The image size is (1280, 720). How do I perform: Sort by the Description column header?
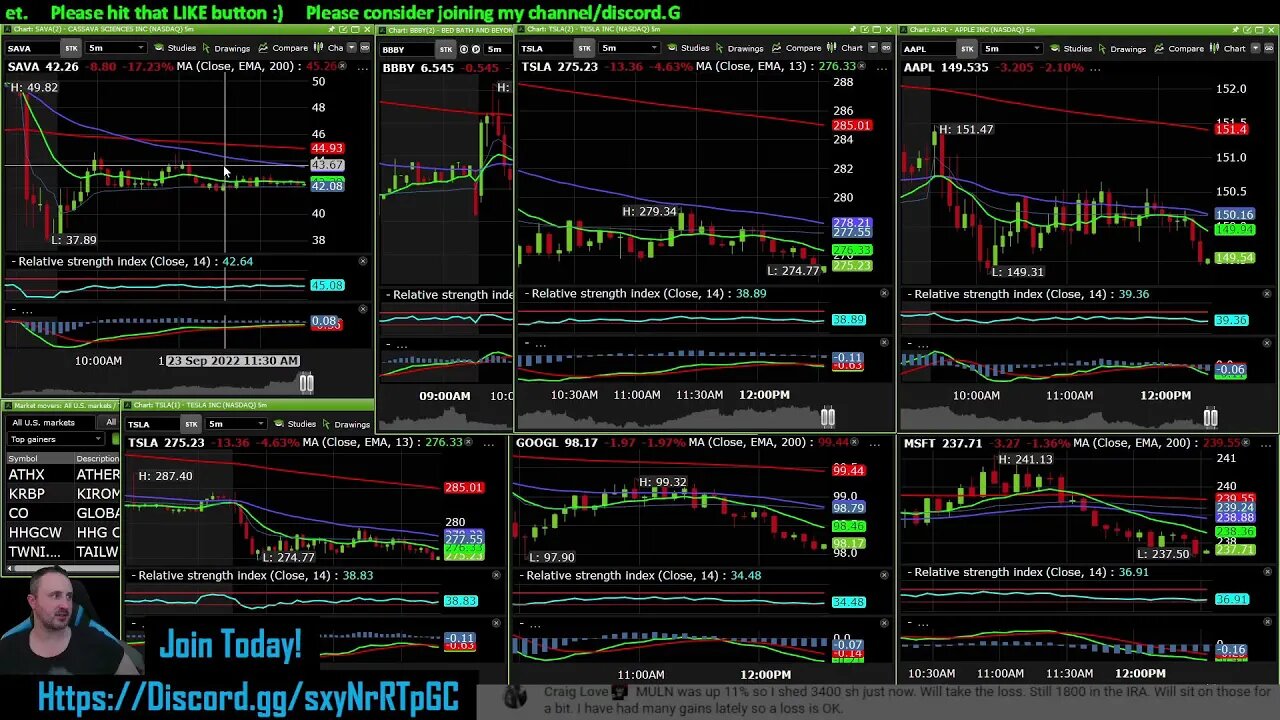pos(97,458)
